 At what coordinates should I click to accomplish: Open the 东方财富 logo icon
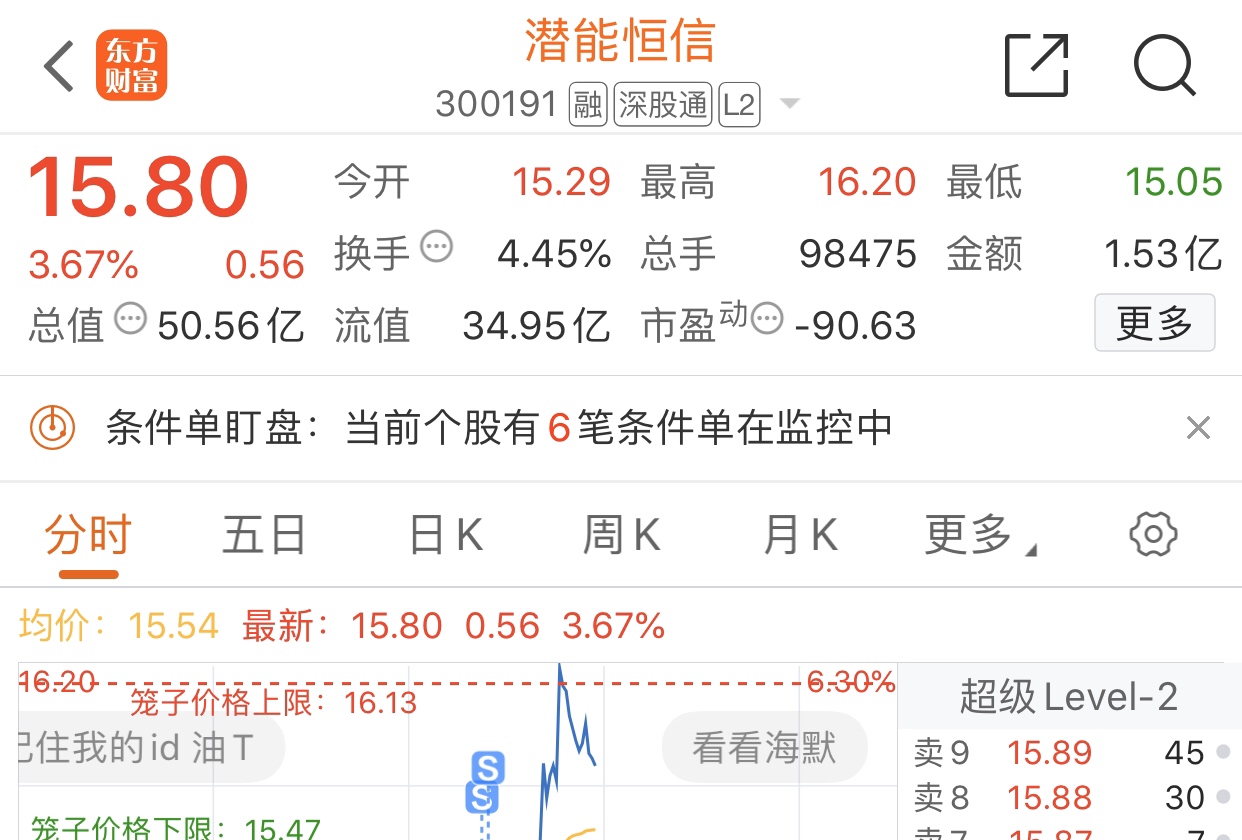(x=131, y=67)
